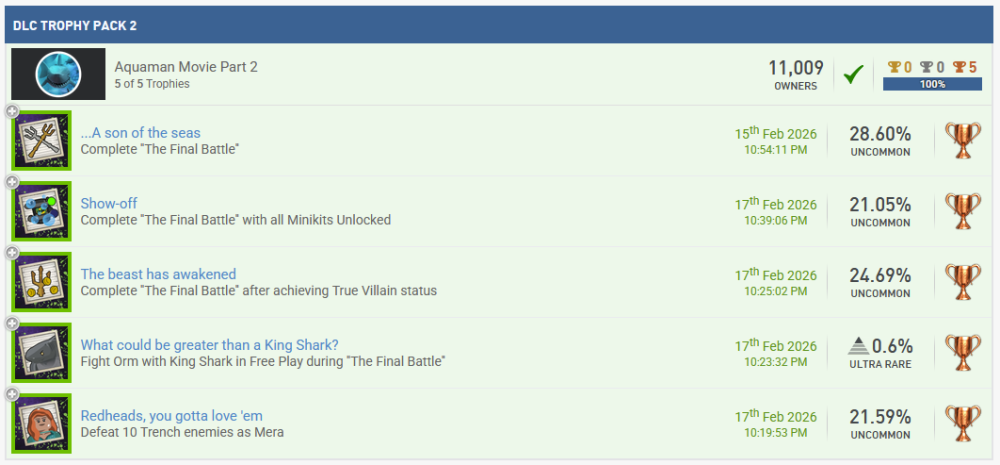
Task: Expand the Redheads trophy details
Action: [x=12, y=393]
